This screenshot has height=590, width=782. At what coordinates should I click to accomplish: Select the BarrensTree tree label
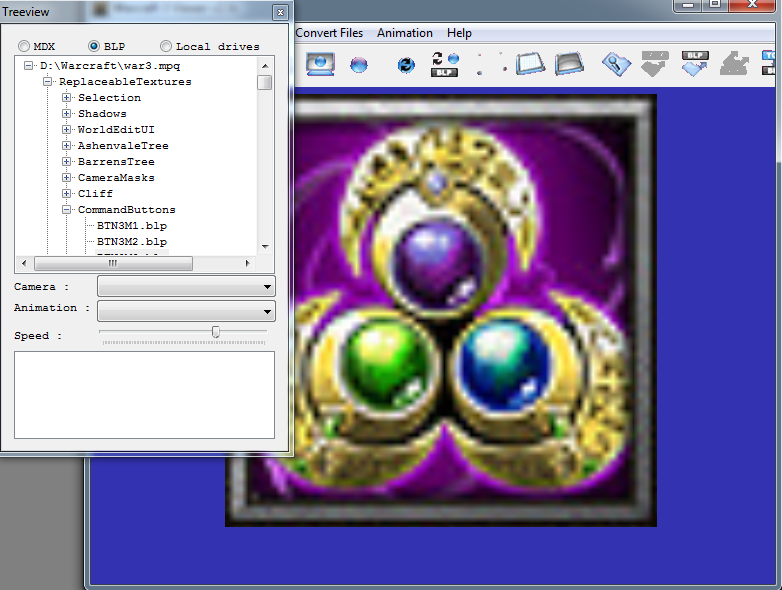pyautogui.click(x=116, y=162)
